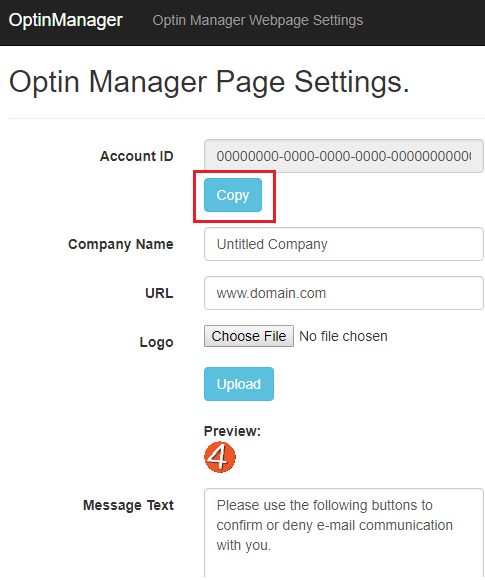
Task: Click the Account ID label
Action: pos(137,156)
